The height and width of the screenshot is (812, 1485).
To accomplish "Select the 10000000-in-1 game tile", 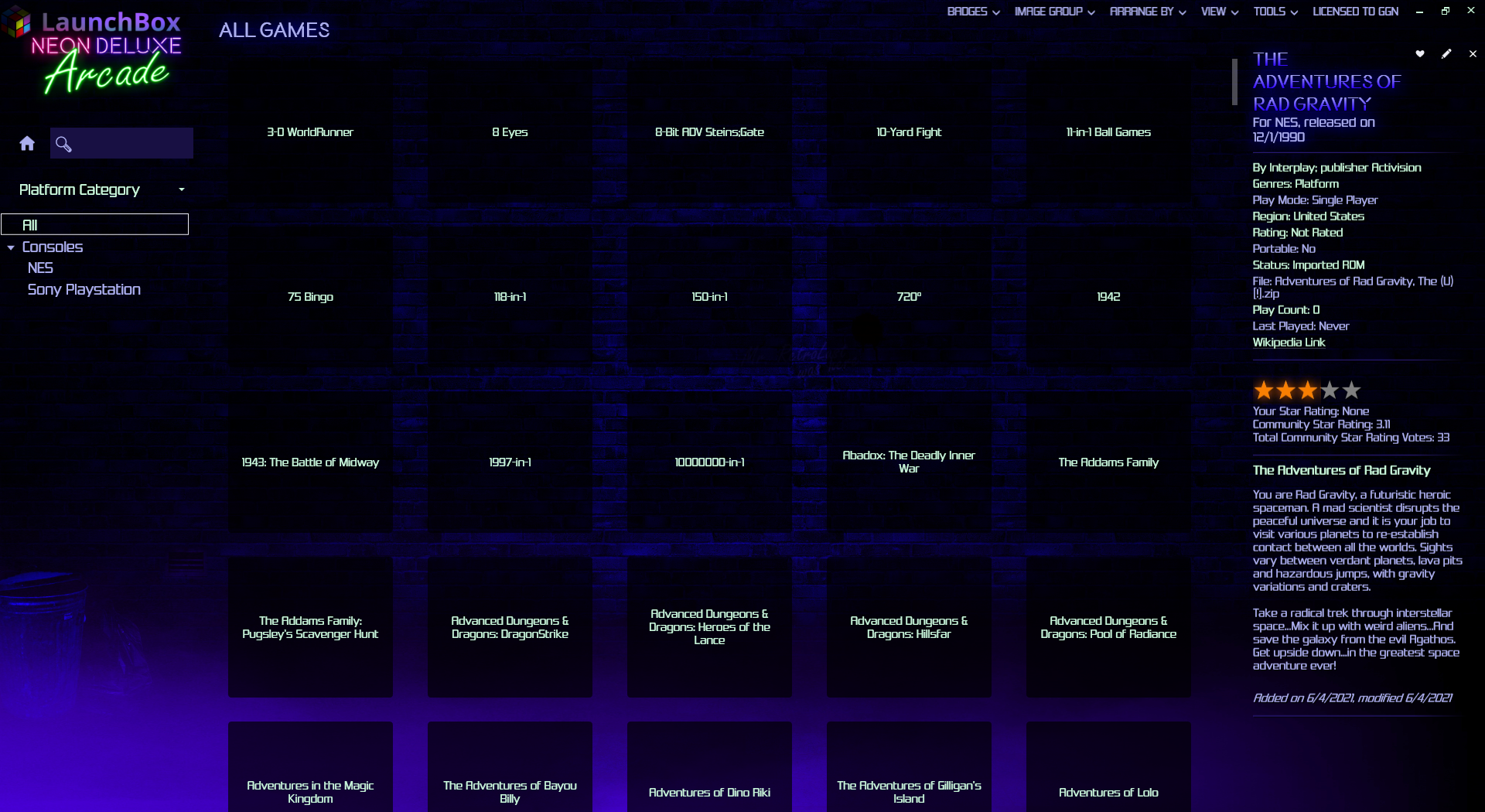I will coord(709,462).
